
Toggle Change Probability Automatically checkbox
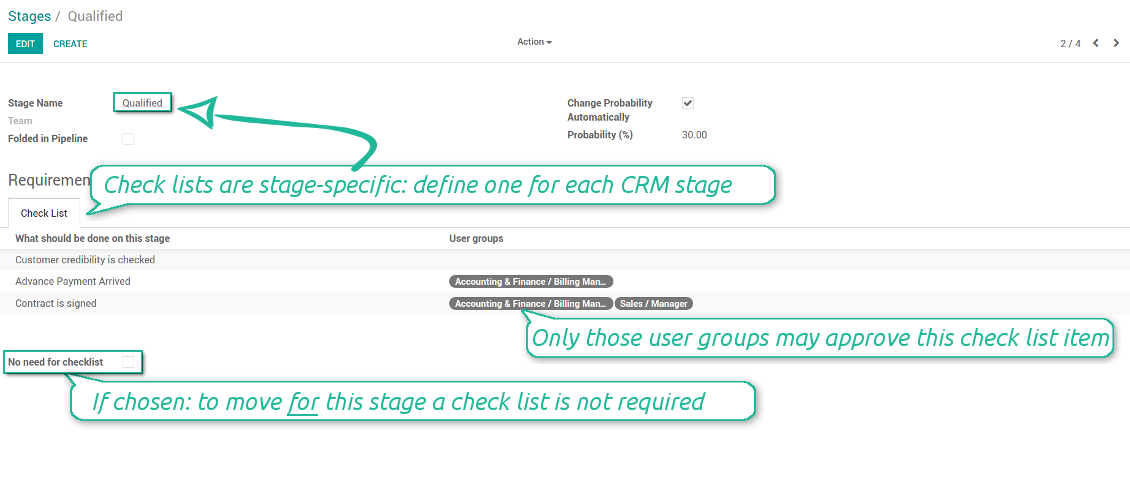click(x=688, y=103)
